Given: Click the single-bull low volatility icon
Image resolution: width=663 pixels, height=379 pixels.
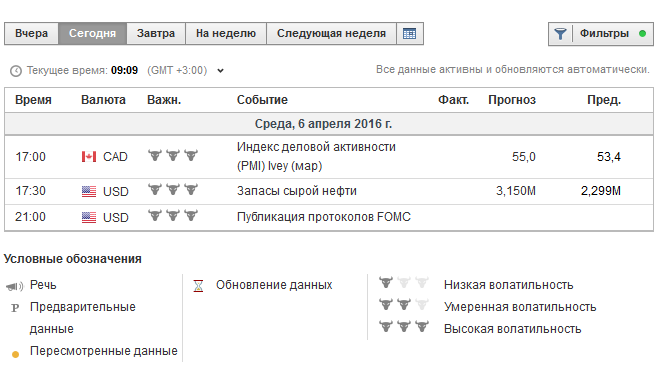Looking at the screenshot, I should tap(404, 282).
